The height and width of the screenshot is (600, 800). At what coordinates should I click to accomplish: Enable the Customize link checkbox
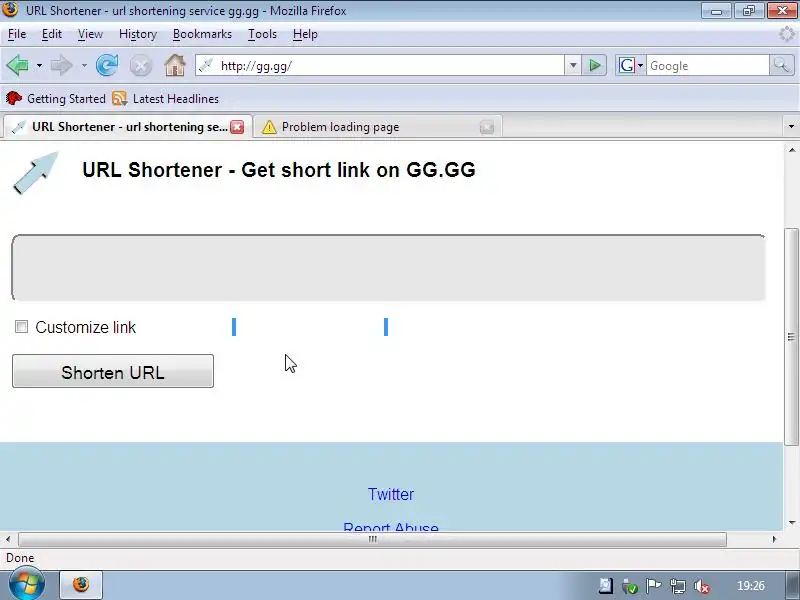21,327
